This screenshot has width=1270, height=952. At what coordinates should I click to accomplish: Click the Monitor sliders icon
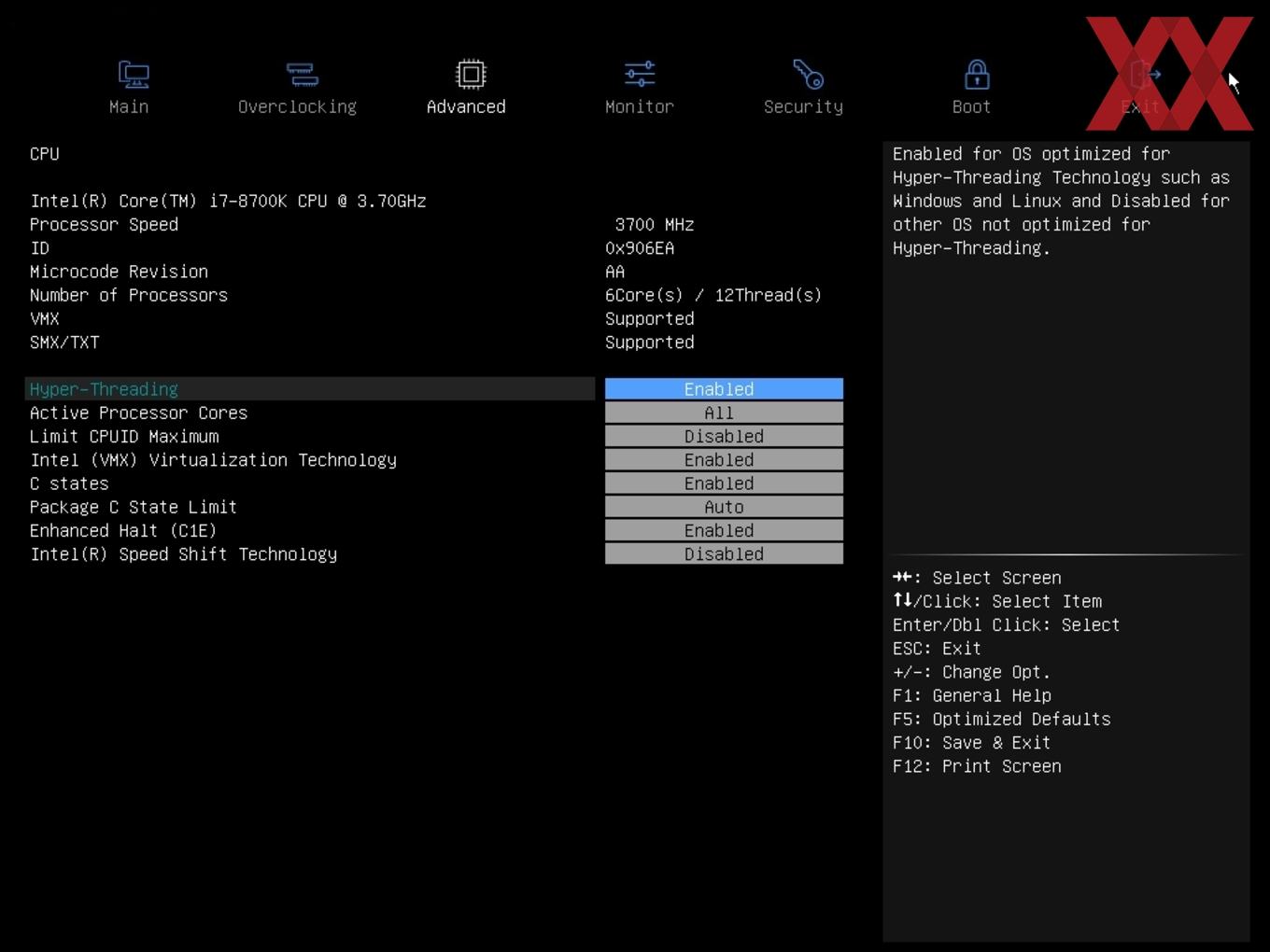(x=640, y=74)
